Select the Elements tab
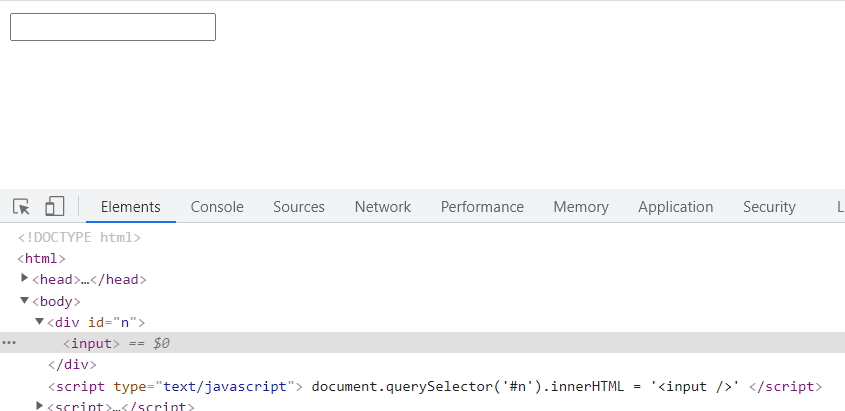845x411 pixels. pos(130,207)
